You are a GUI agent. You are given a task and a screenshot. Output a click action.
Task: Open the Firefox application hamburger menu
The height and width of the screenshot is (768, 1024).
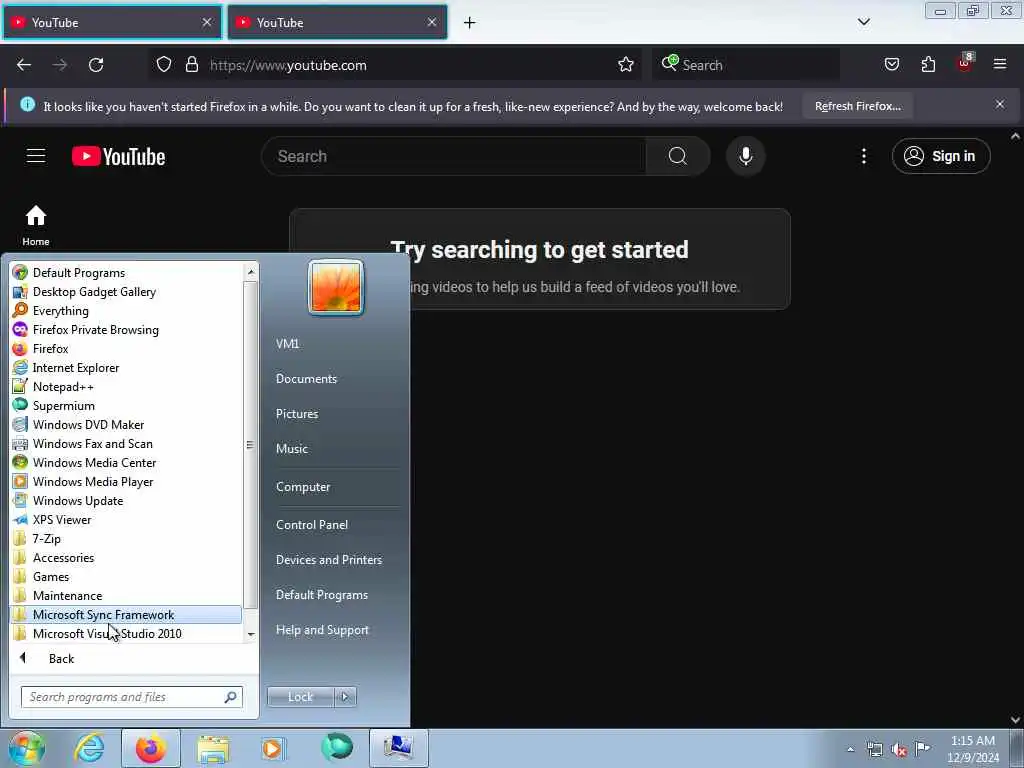click(1000, 64)
